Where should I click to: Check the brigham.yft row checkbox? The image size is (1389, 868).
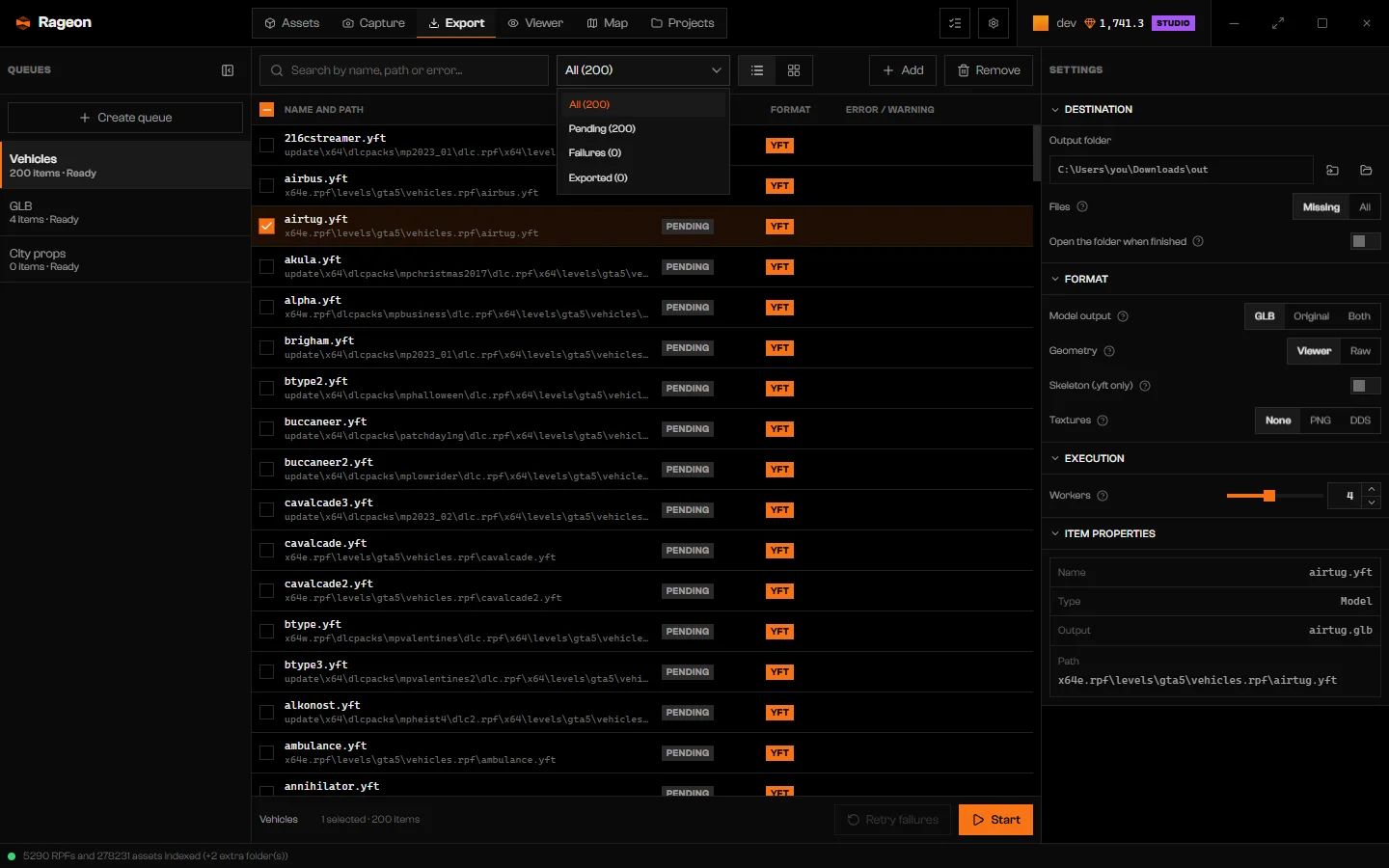[267, 348]
